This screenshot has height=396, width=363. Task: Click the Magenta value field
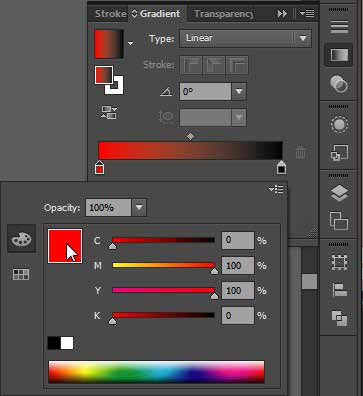pyautogui.click(x=238, y=265)
